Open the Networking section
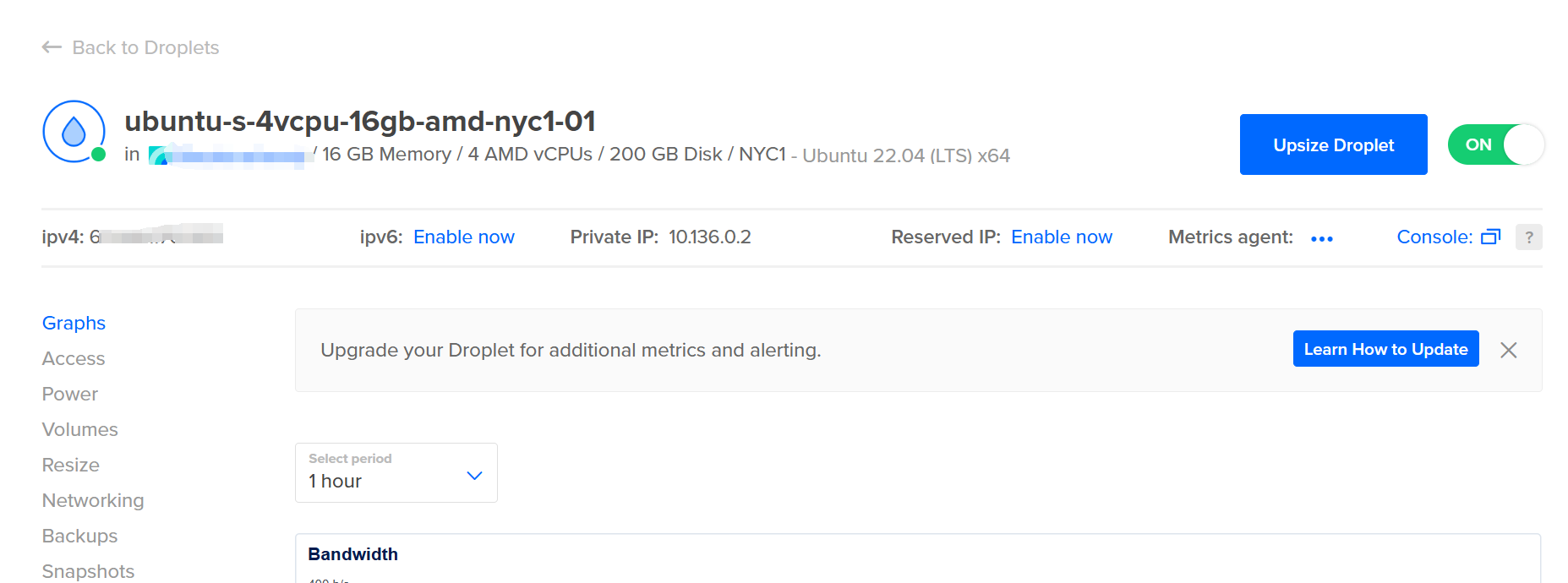The width and height of the screenshot is (1568, 583). click(x=93, y=500)
